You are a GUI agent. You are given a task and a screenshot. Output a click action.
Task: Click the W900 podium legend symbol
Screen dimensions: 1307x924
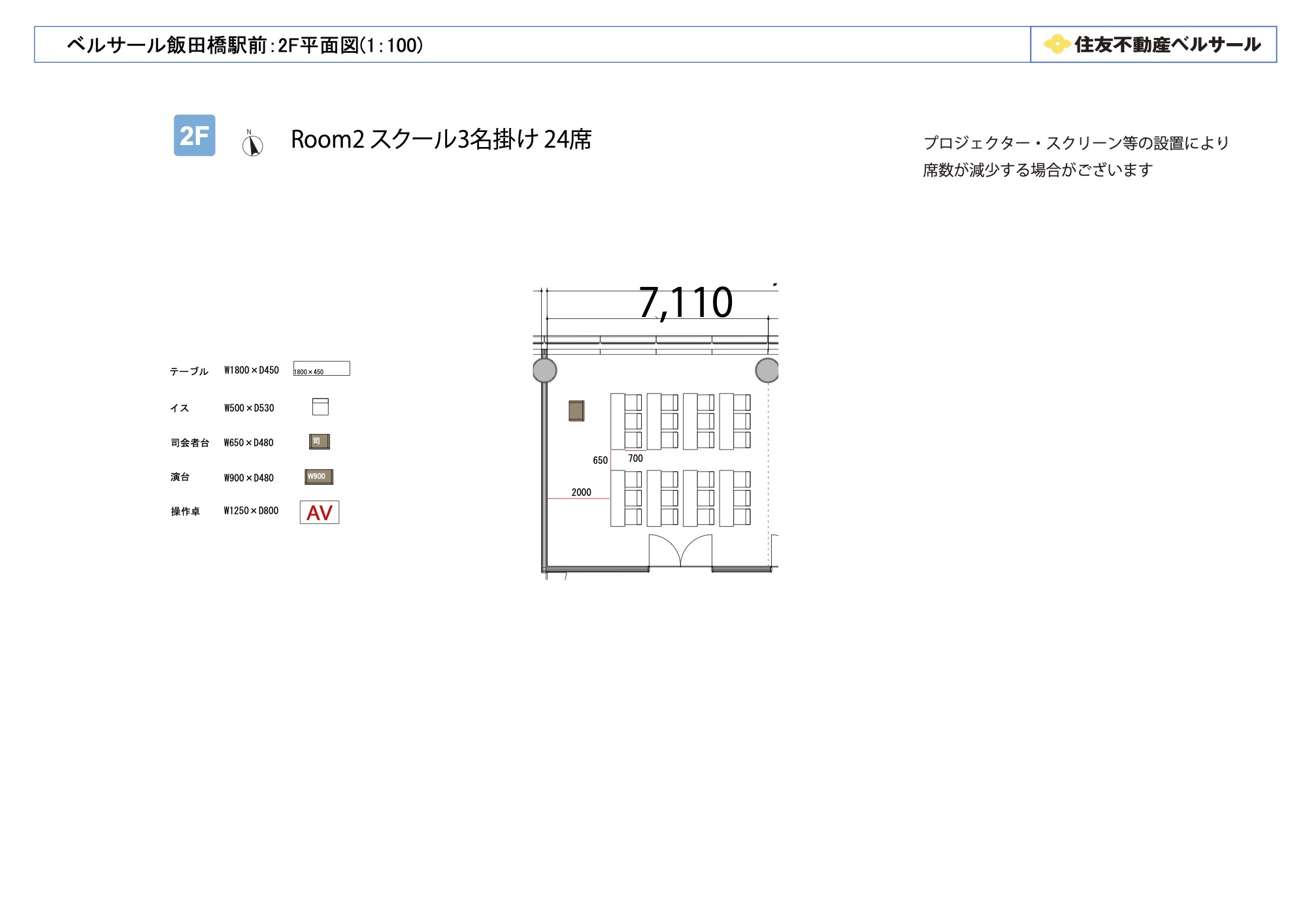pyautogui.click(x=319, y=476)
